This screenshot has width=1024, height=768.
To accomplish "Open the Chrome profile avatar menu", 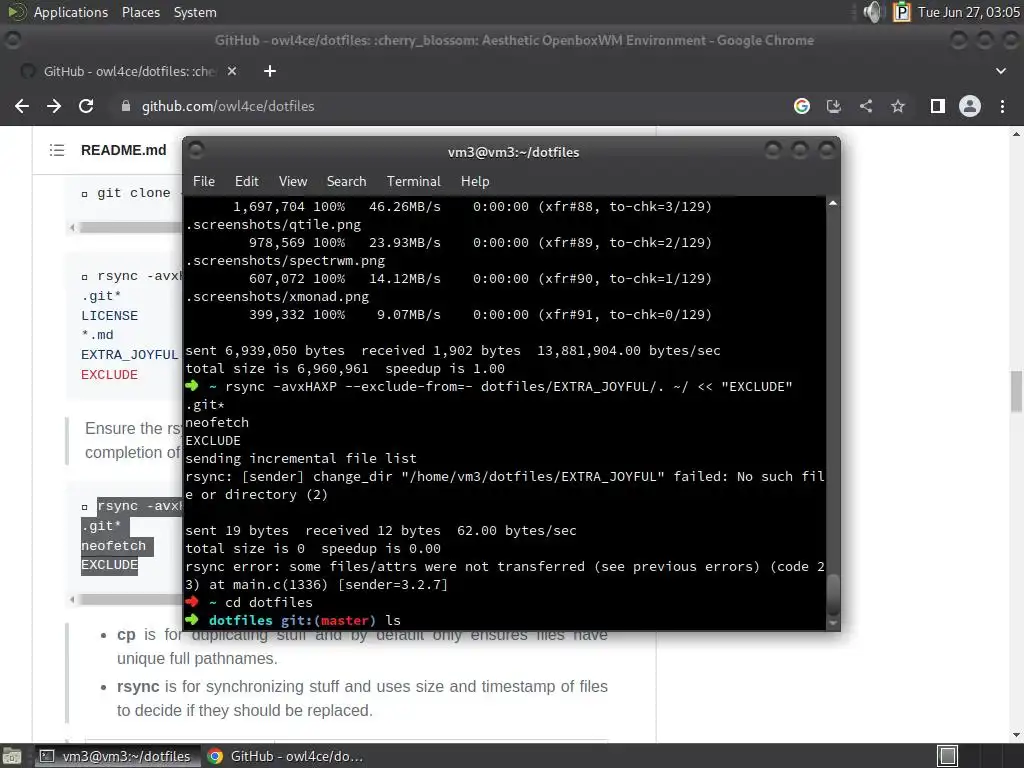I will click(x=970, y=106).
